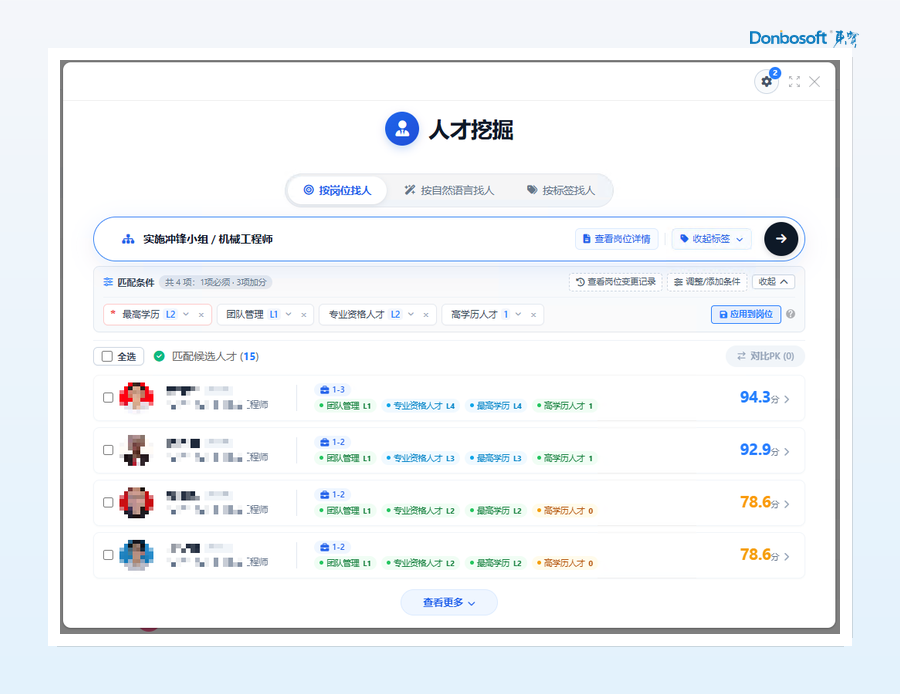900x694 pixels.
Task: Collapse match conditions via 收起 button
Action: 773,282
